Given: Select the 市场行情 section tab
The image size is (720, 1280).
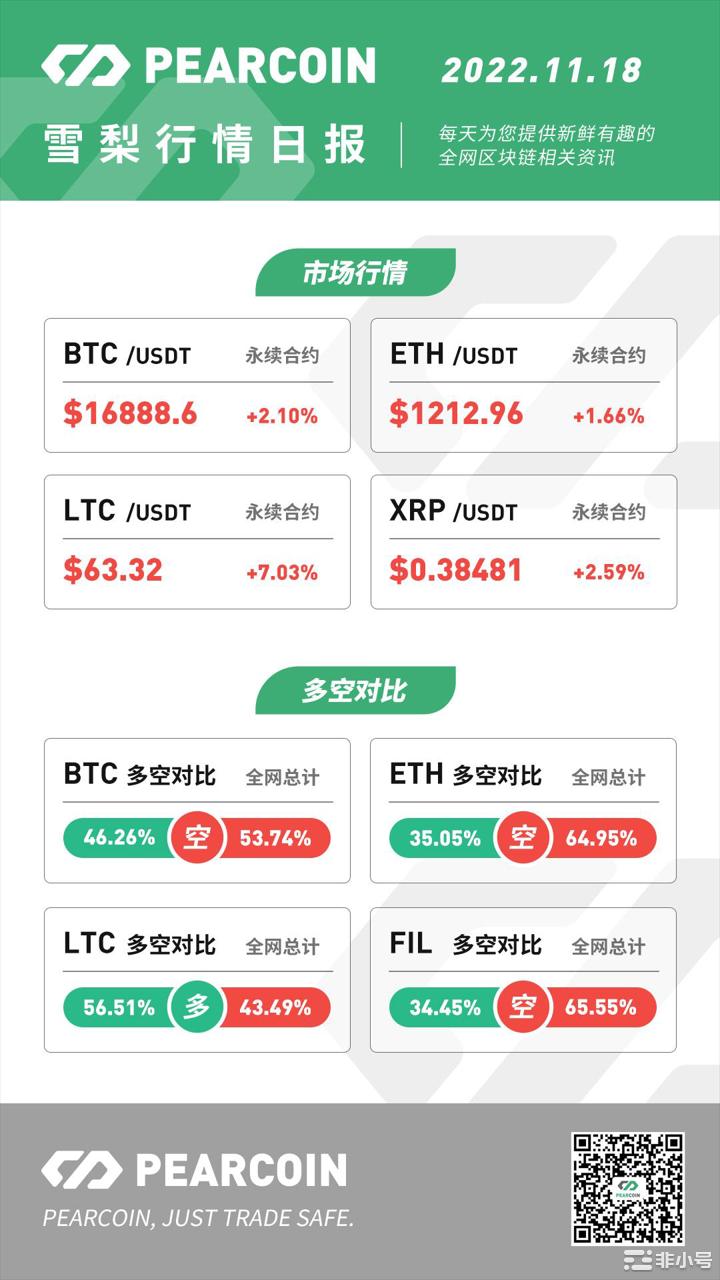Looking at the screenshot, I should click(355, 273).
